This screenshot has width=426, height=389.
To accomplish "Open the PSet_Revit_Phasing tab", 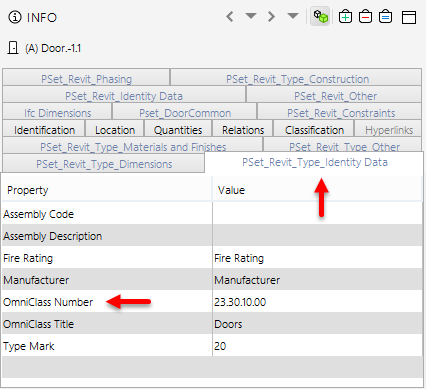I will pyautogui.click(x=86, y=77).
